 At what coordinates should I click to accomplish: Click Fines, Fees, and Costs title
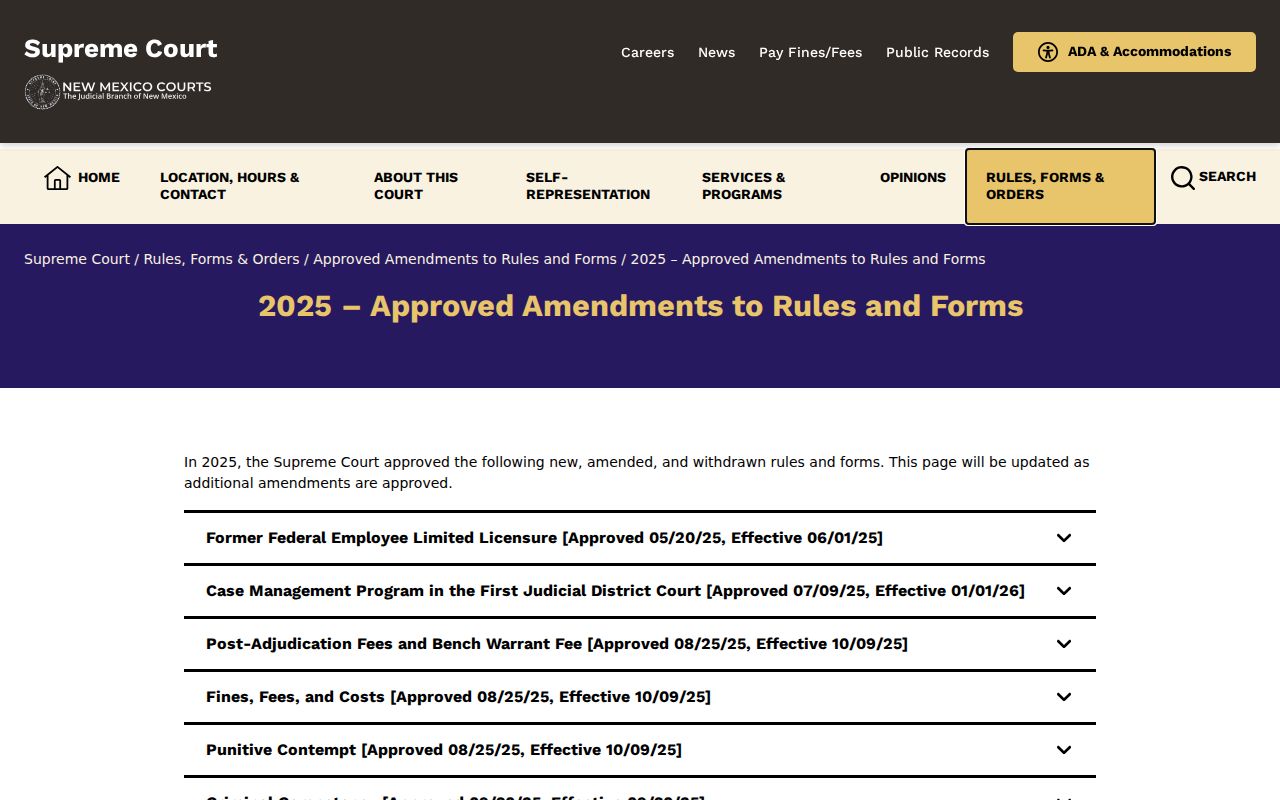pos(458,697)
